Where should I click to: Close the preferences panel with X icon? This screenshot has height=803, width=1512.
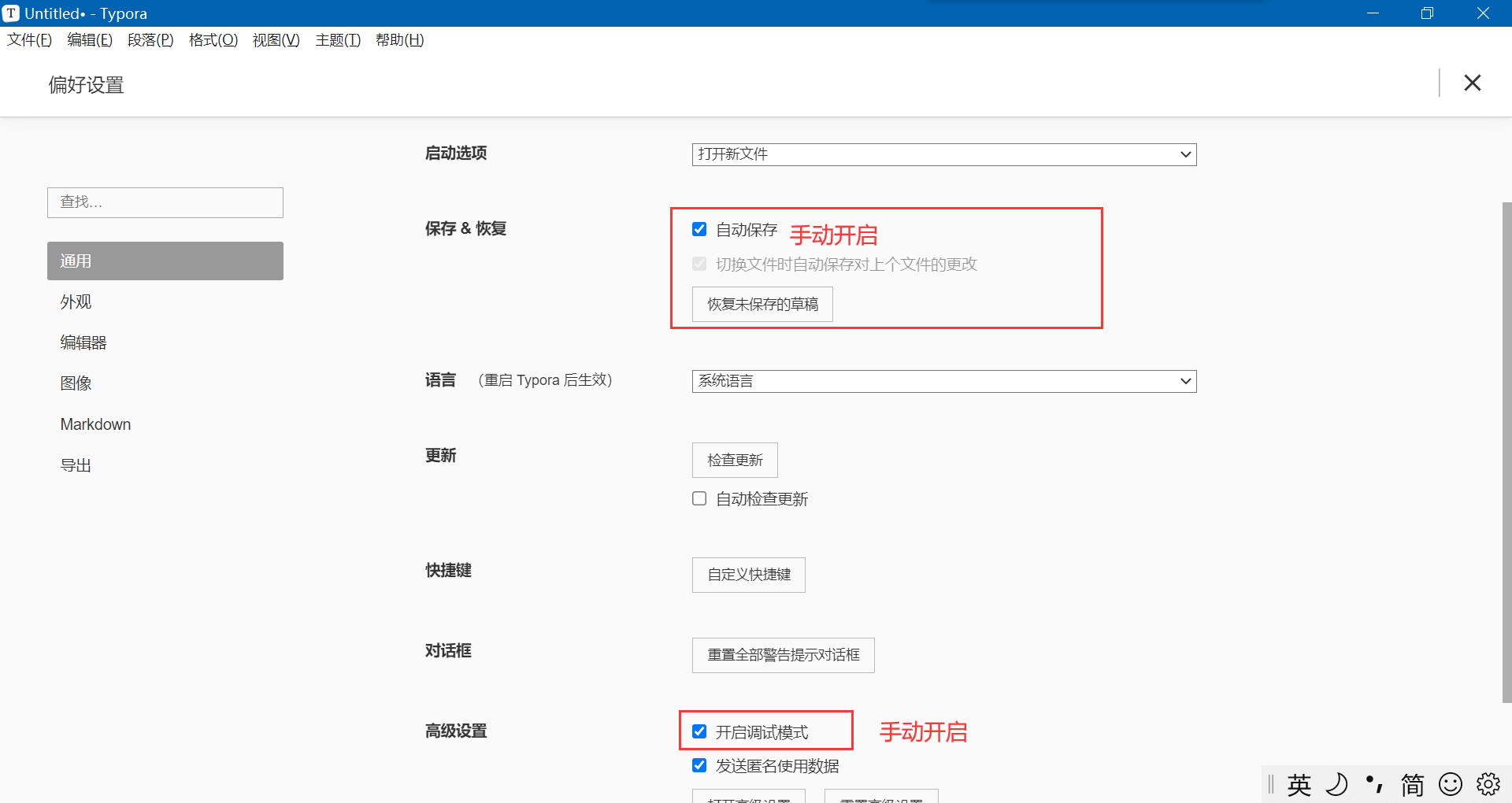pyautogui.click(x=1472, y=83)
